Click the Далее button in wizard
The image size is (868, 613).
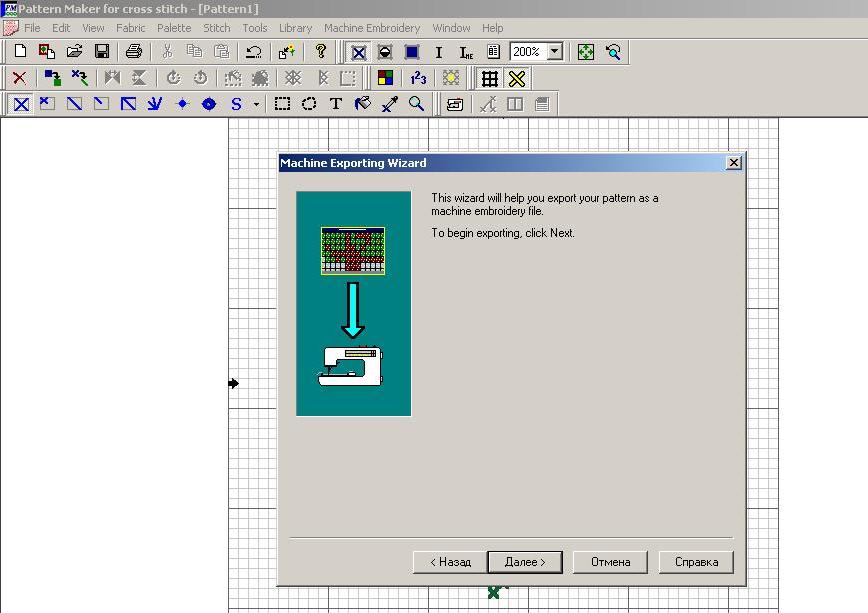tap(524, 562)
